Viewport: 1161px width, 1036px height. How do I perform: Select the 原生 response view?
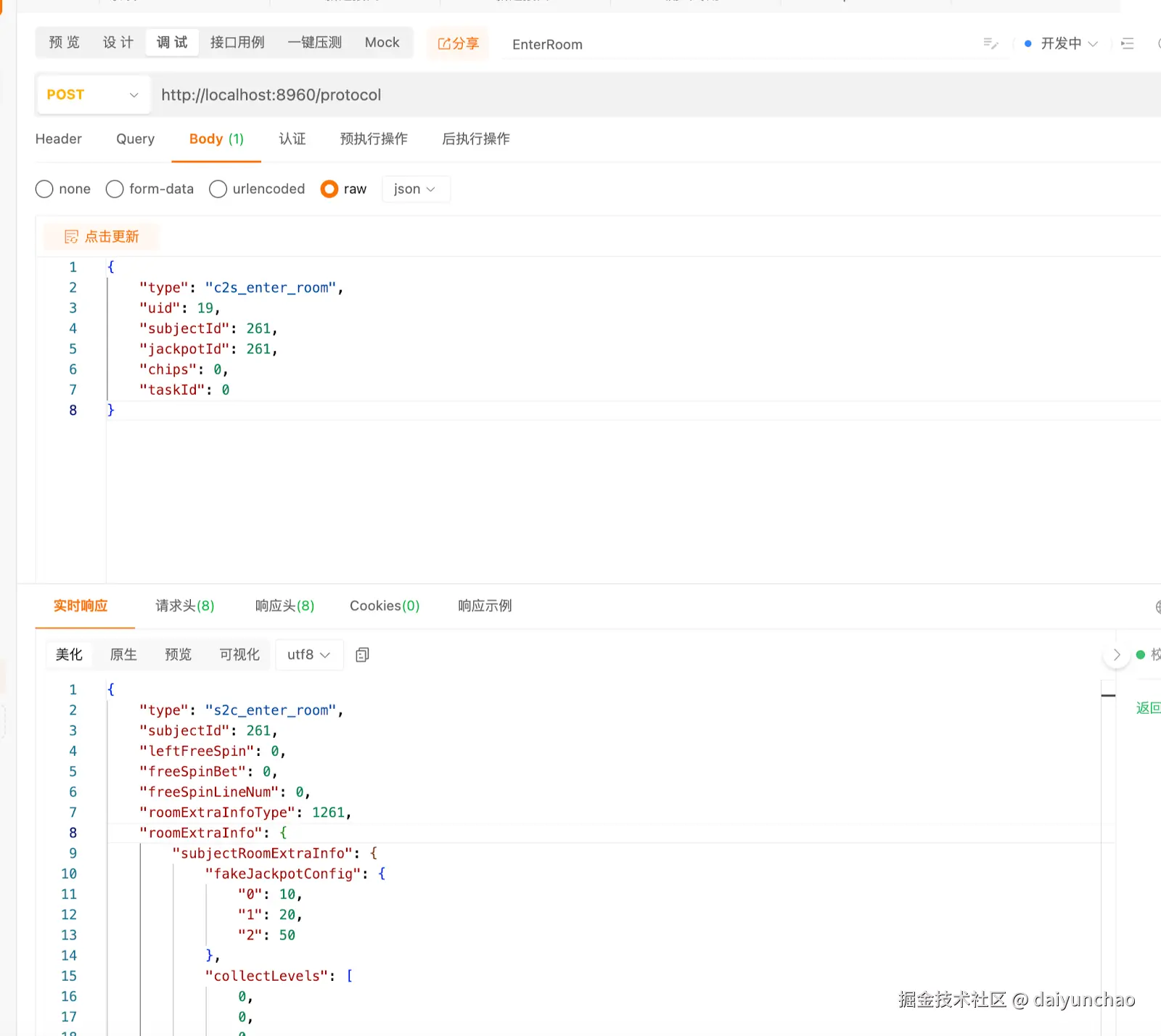[123, 655]
